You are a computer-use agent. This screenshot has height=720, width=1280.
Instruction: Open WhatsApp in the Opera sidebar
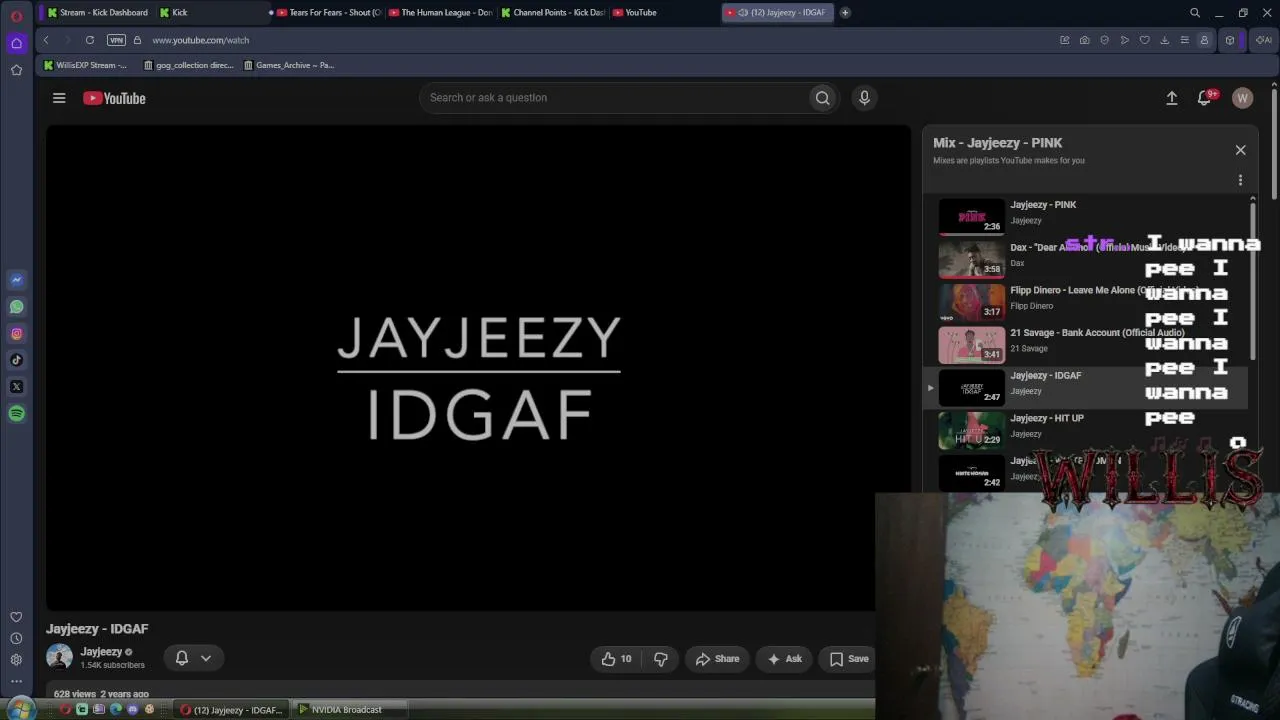tap(16, 307)
